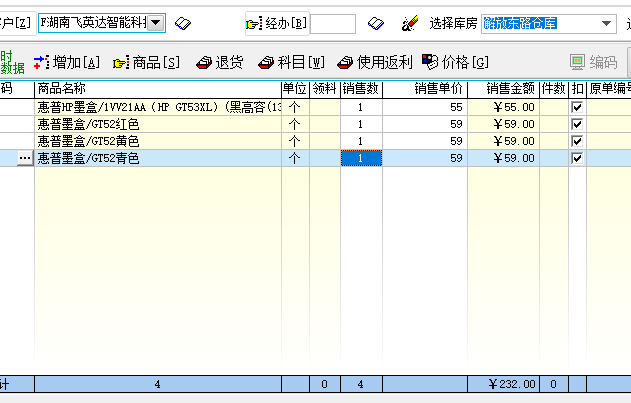Click the 扣 column header
This screenshot has width=631, height=403.
tap(577, 89)
